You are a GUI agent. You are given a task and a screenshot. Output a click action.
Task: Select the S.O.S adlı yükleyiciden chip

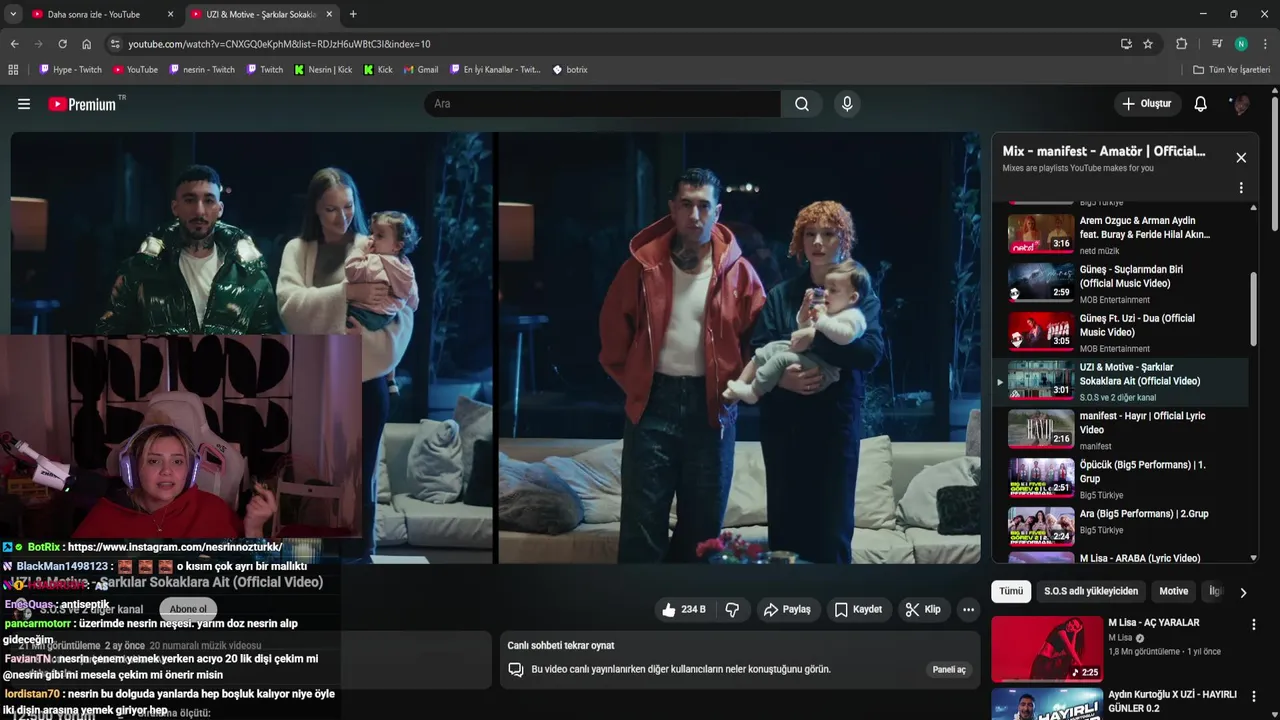pyautogui.click(x=1091, y=591)
